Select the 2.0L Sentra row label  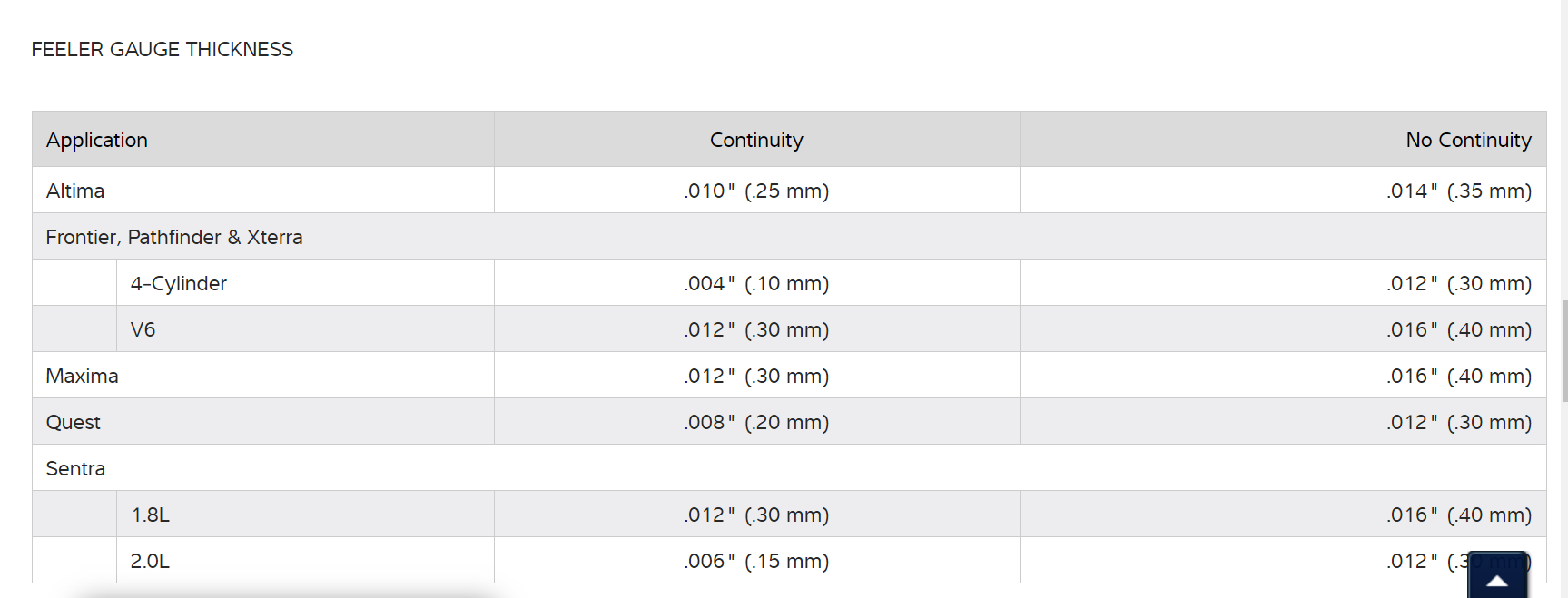pyautogui.click(x=151, y=562)
